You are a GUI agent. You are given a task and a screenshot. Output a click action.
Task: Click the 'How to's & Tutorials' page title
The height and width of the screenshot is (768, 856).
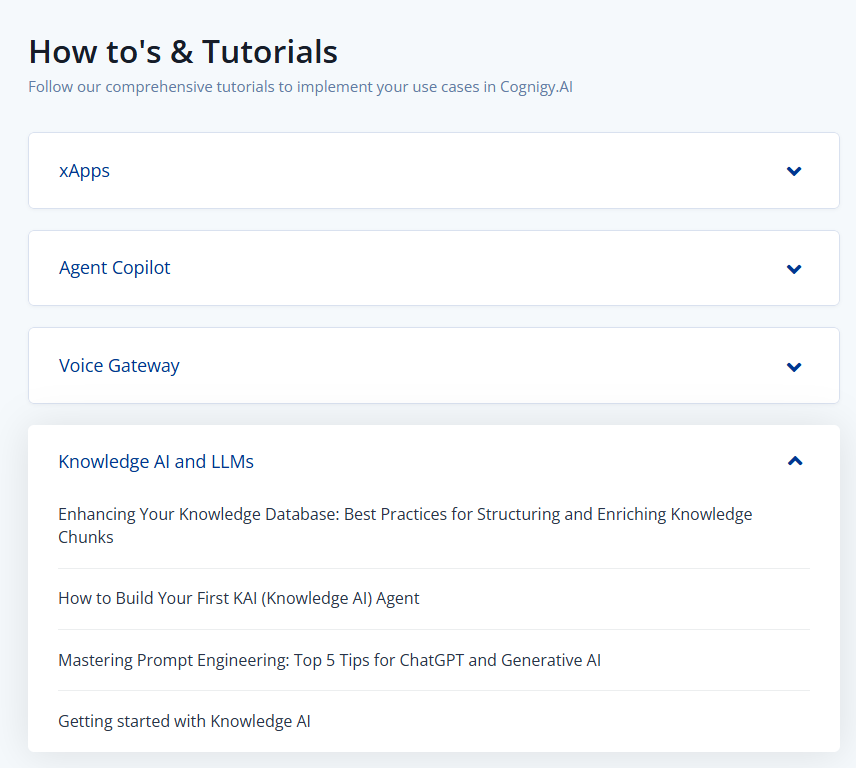(182, 51)
